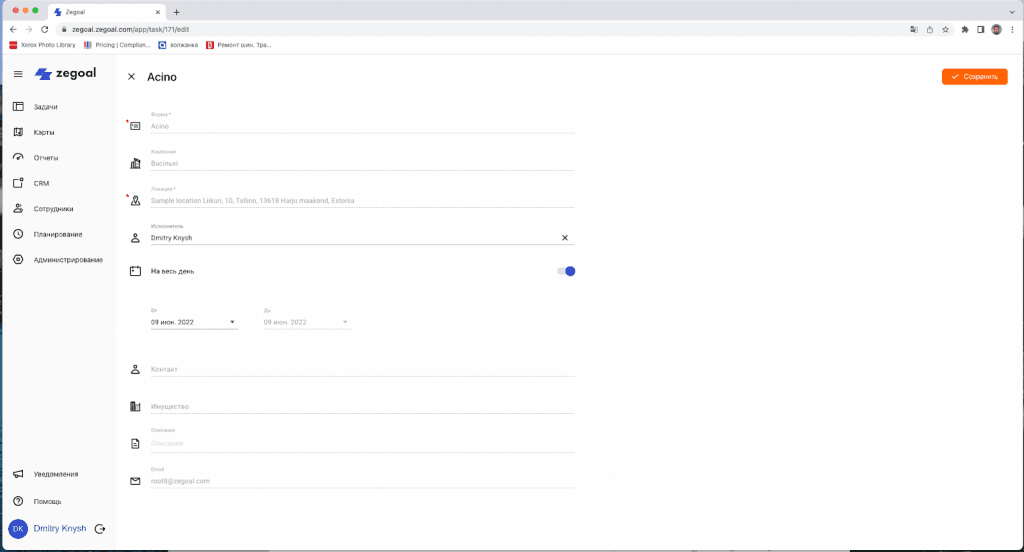Open Карты in the sidebar
The image size is (1024, 552).
pos(44,132)
